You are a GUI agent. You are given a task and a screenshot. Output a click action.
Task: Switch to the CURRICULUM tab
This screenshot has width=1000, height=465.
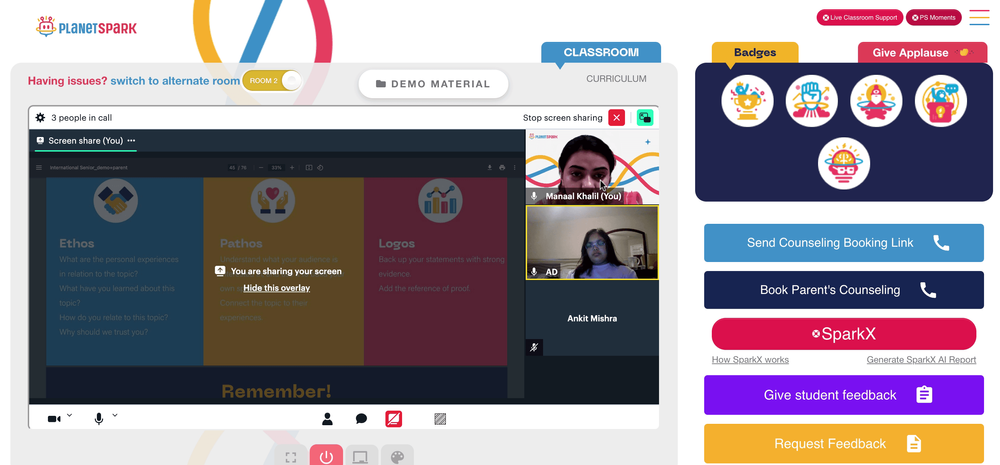[616, 79]
